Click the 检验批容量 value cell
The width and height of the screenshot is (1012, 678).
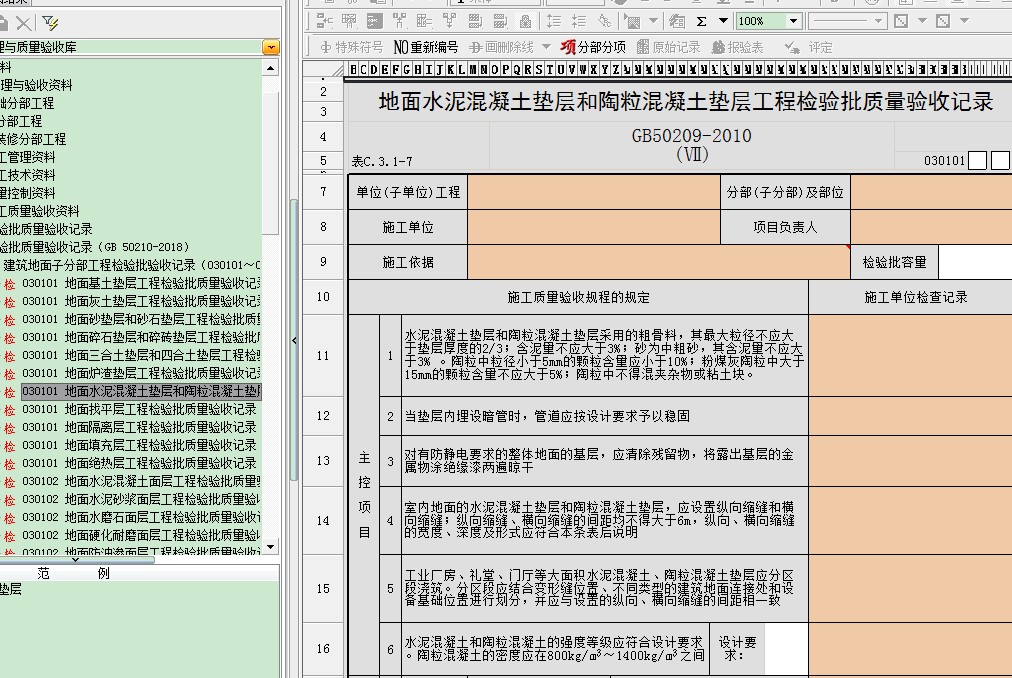[x=975, y=262]
